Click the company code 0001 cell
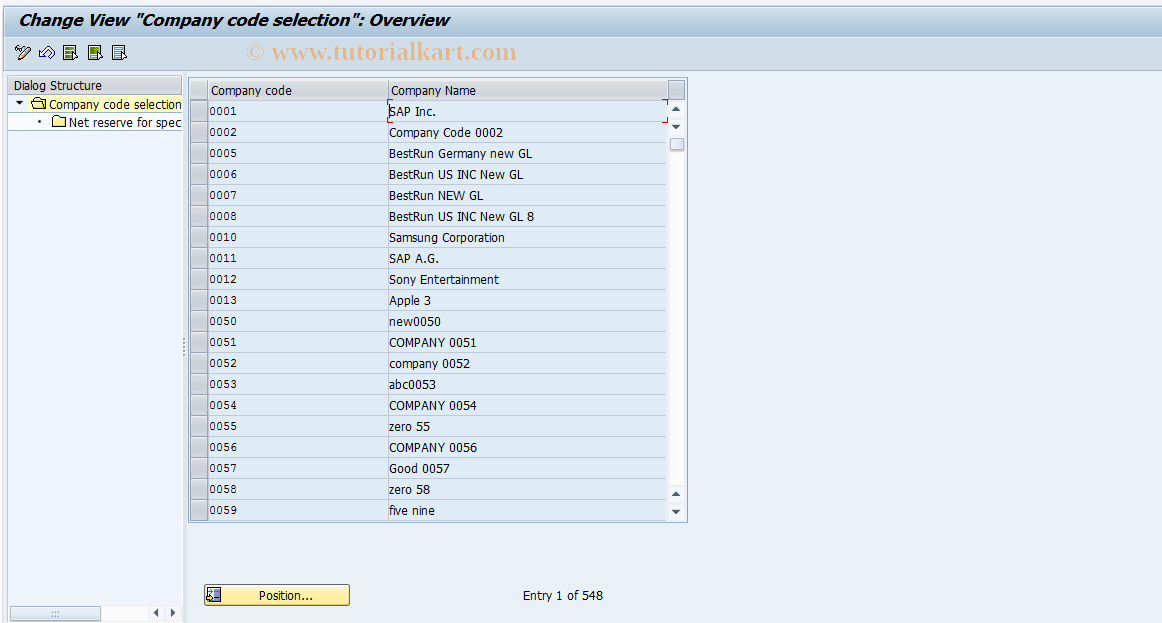The height and width of the screenshot is (623, 1162). pos(298,111)
